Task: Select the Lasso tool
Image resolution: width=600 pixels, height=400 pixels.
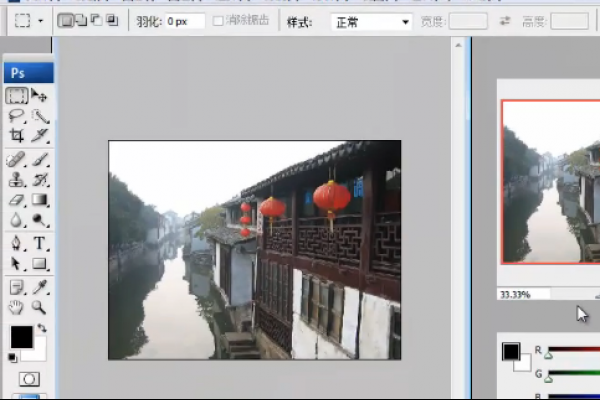Action: click(x=16, y=116)
